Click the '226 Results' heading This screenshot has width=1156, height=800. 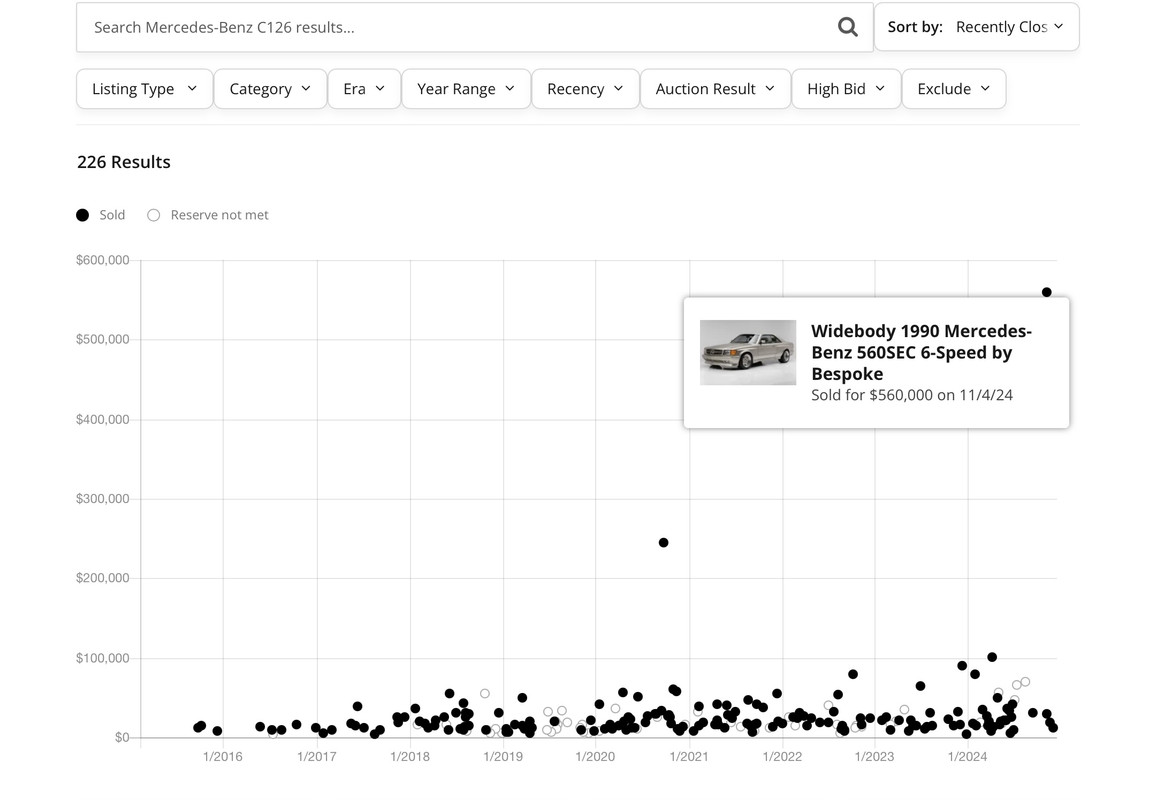tap(124, 162)
